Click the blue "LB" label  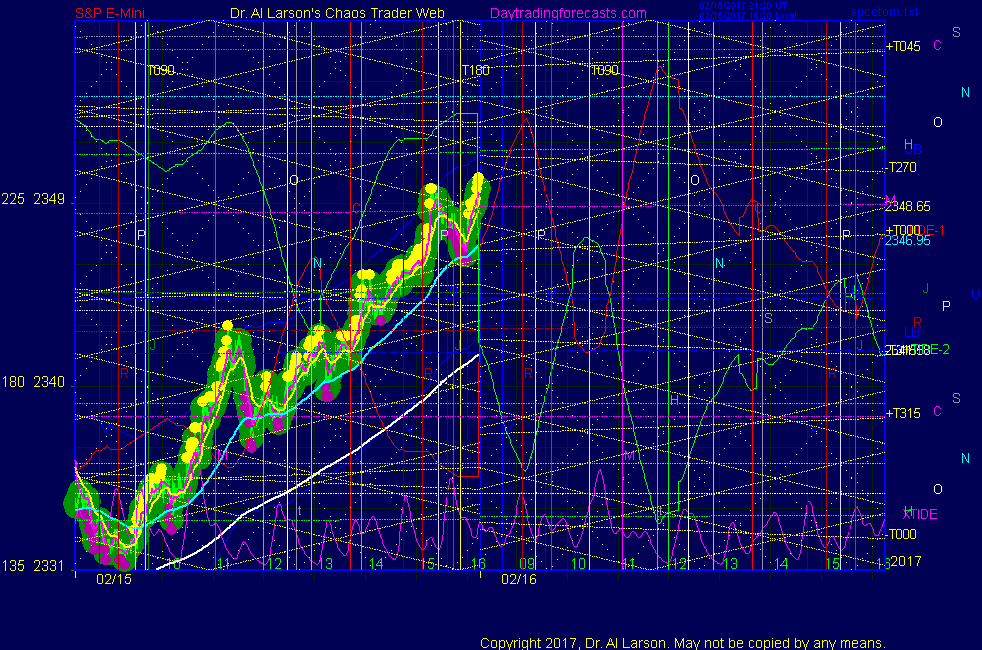click(x=912, y=333)
